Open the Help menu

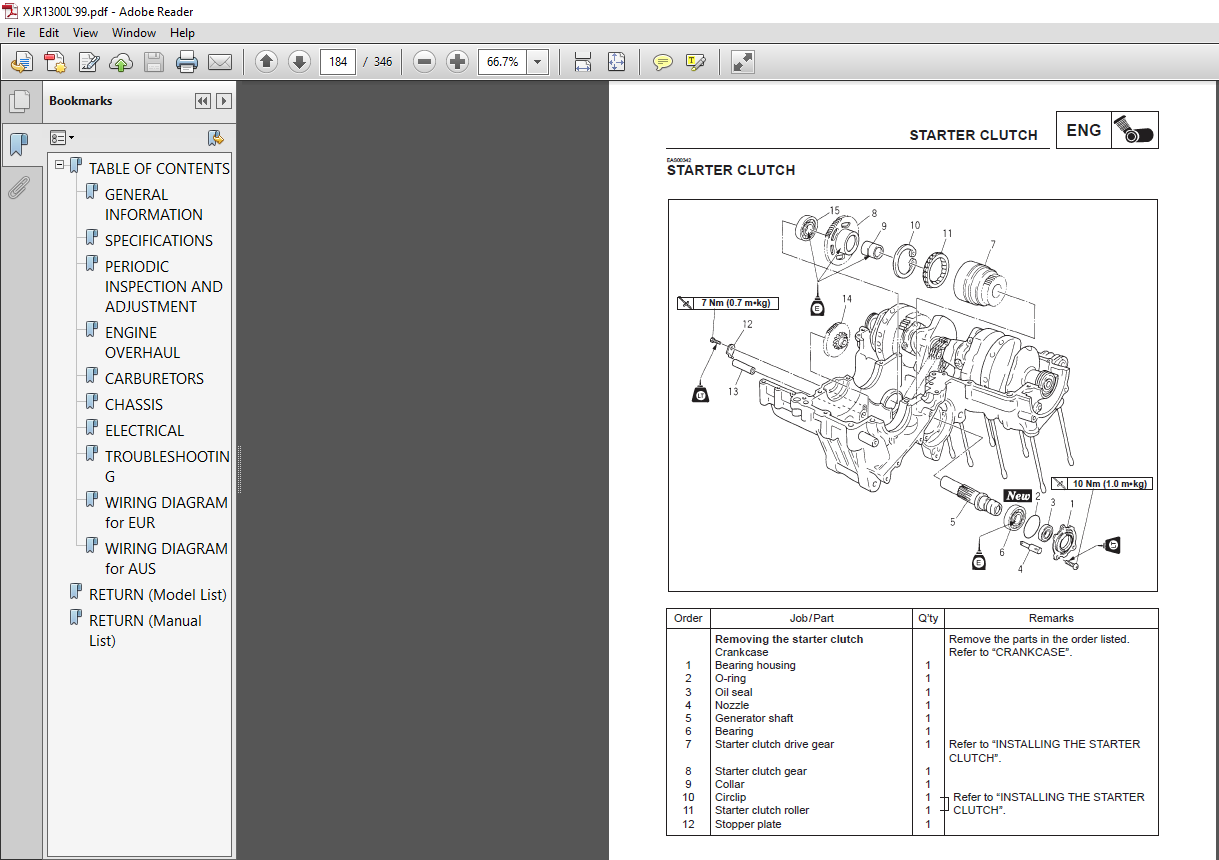[x=182, y=33]
